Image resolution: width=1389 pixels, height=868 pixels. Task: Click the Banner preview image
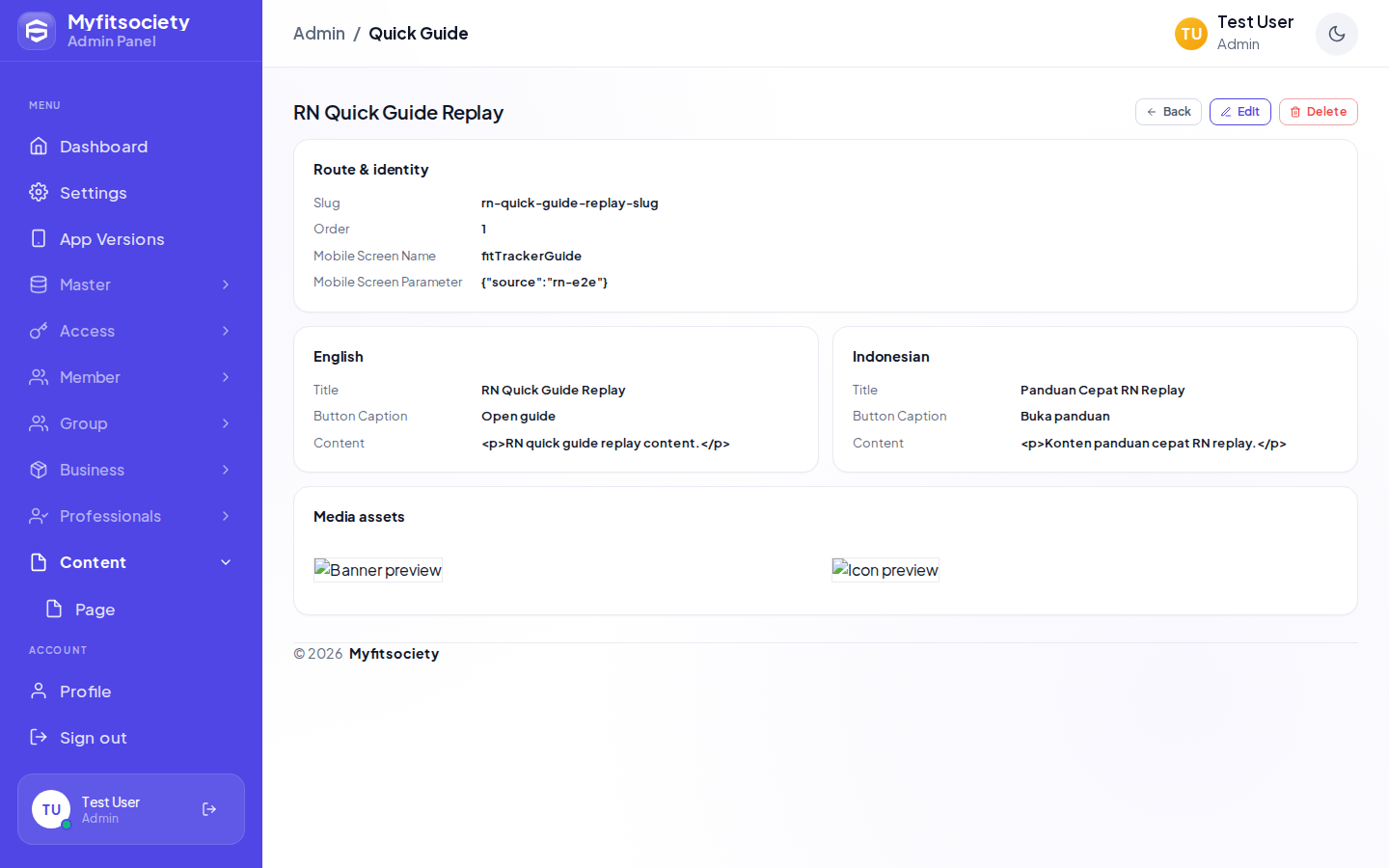[378, 570]
